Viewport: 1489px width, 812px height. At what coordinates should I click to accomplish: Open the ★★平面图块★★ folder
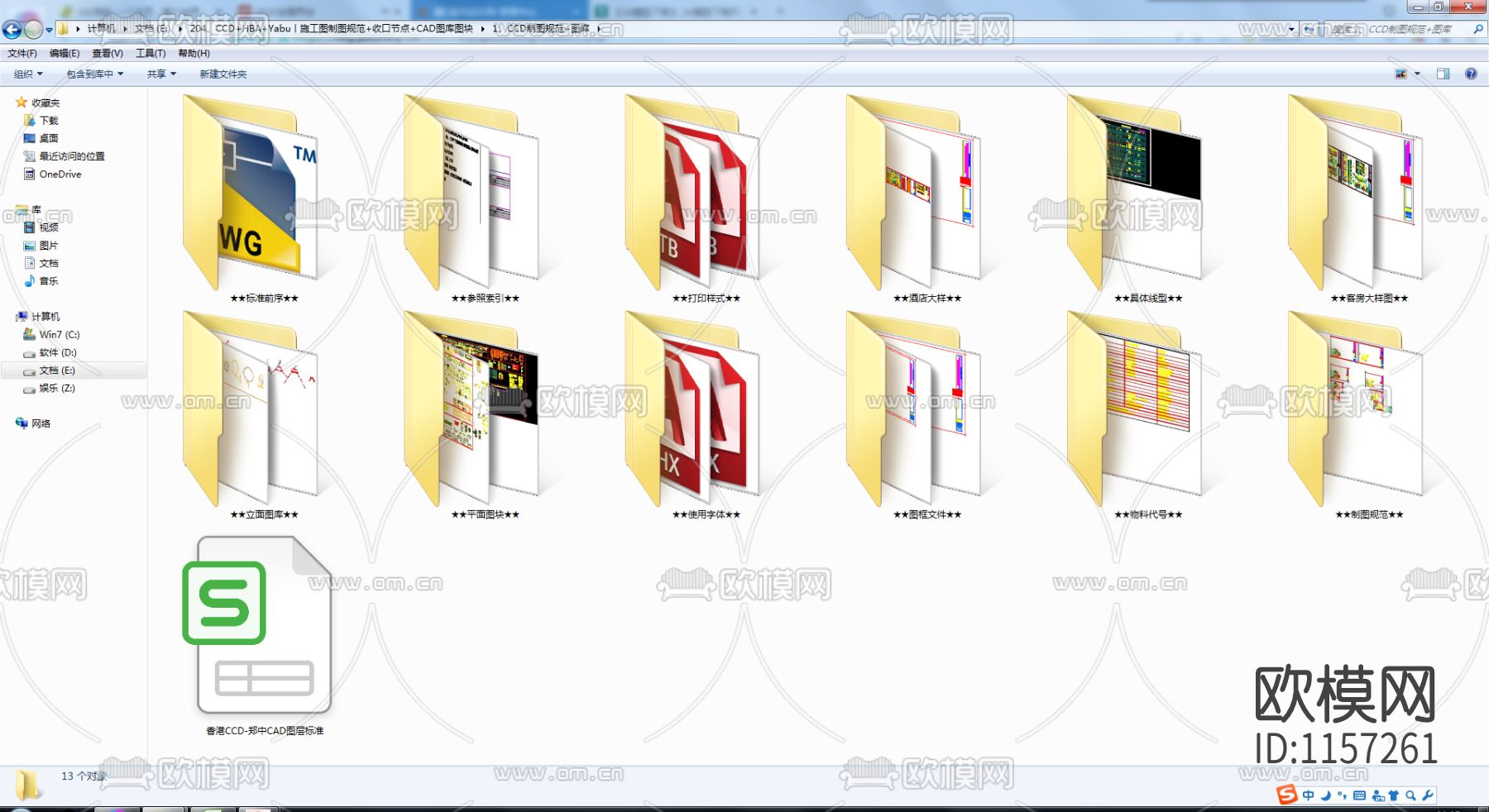[473, 408]
